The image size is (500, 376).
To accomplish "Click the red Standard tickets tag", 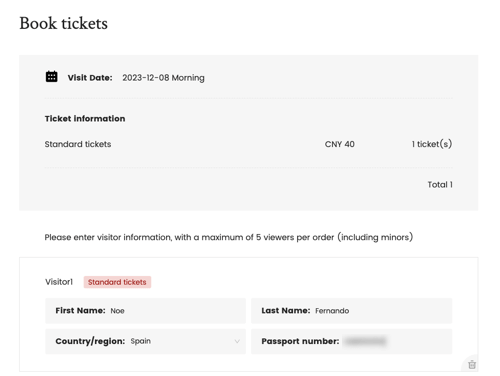I will 117,282.
